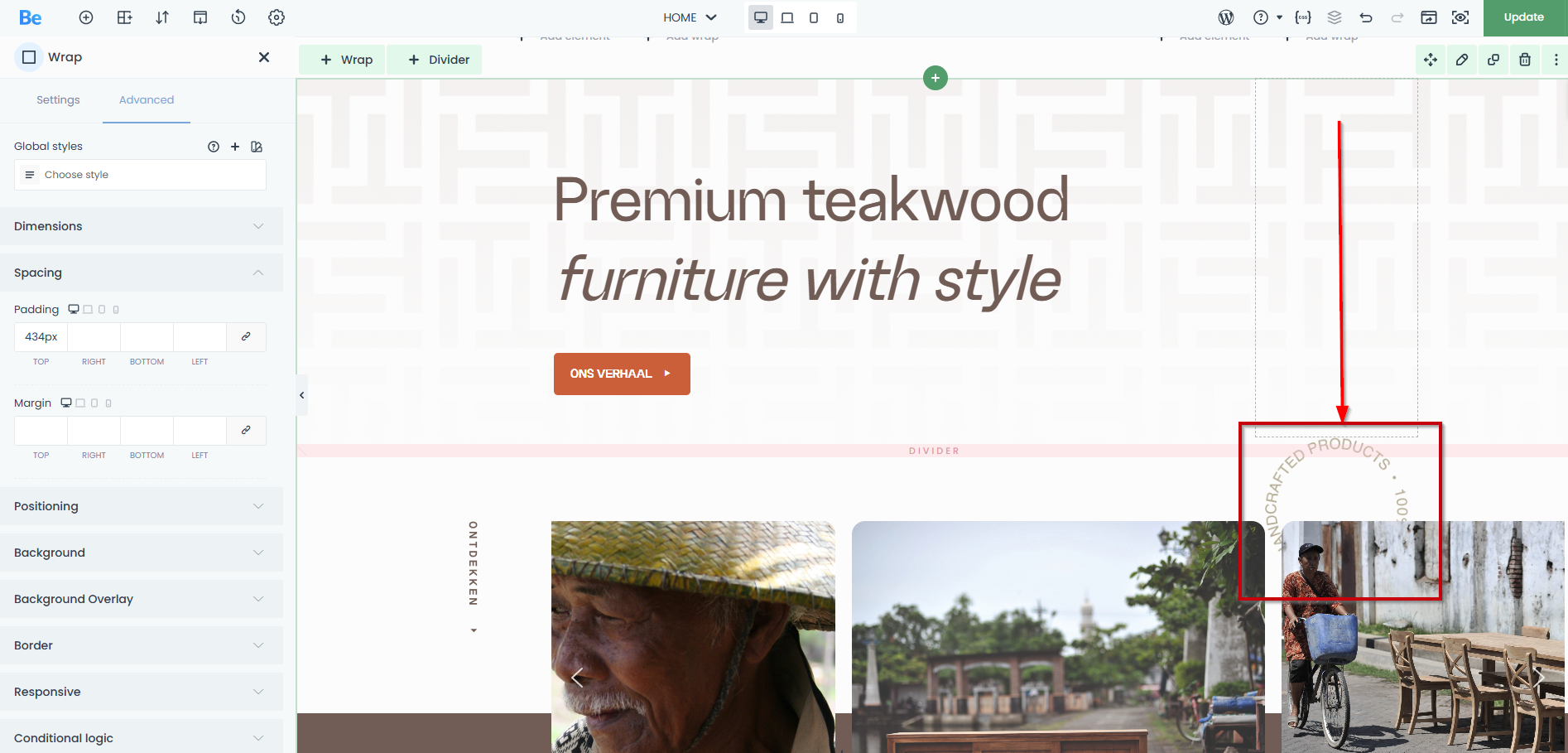
Task: Open the Choose style dropdown
Action: pos(140,175)
